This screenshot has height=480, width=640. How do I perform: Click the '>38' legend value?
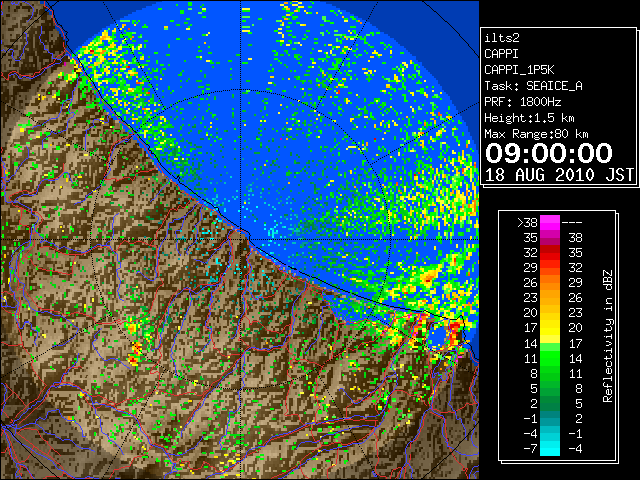coord(527,222)
